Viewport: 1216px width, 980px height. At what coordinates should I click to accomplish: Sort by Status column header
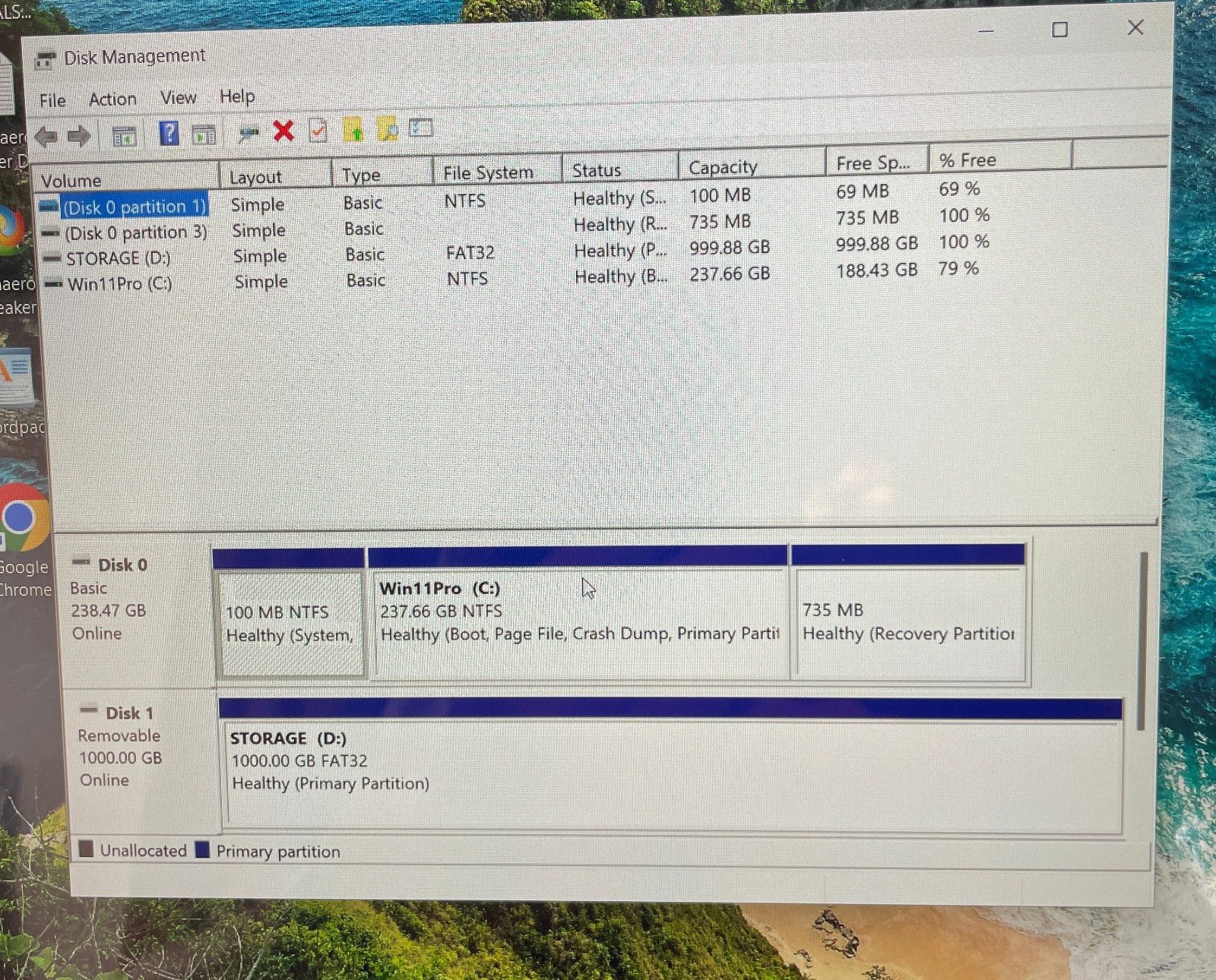[620, 169]
